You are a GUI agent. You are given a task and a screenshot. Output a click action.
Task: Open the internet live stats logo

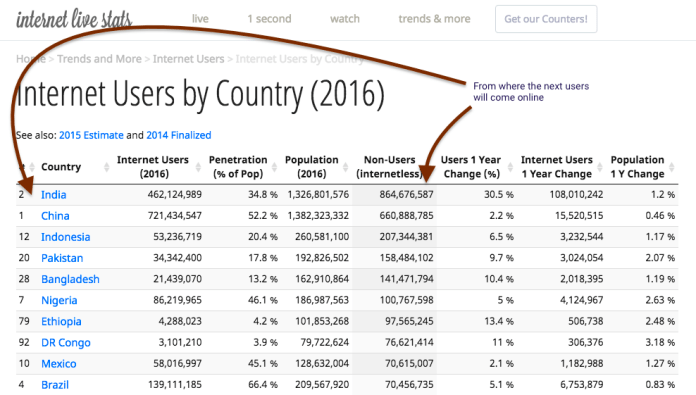[74, 19]
